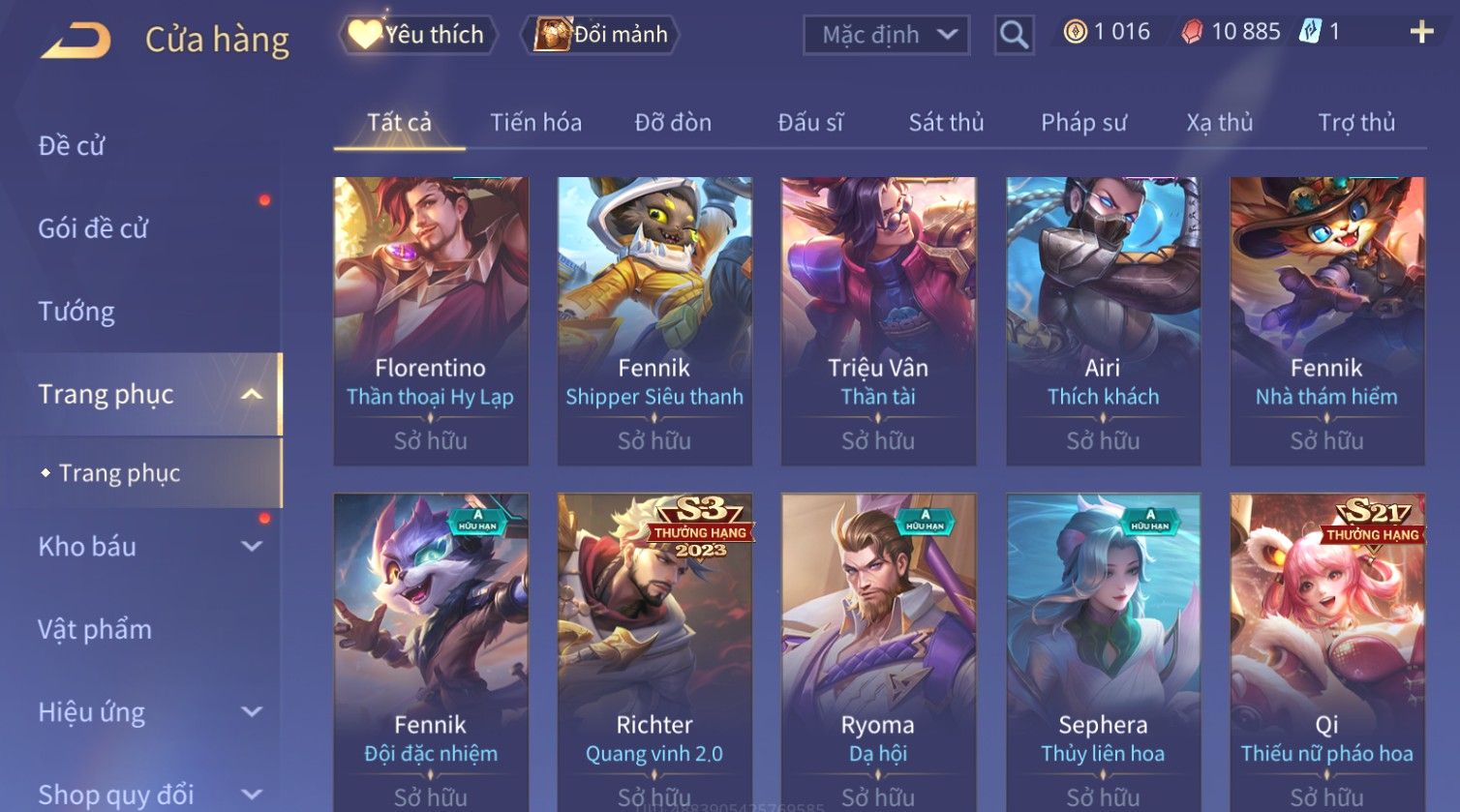Select the Pháp sư filter tab
1460x812 pixels.
(1083, 123)
